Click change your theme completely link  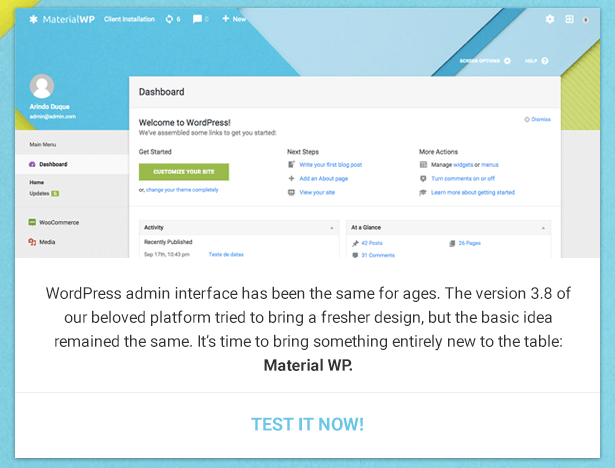tap(182, 190)
